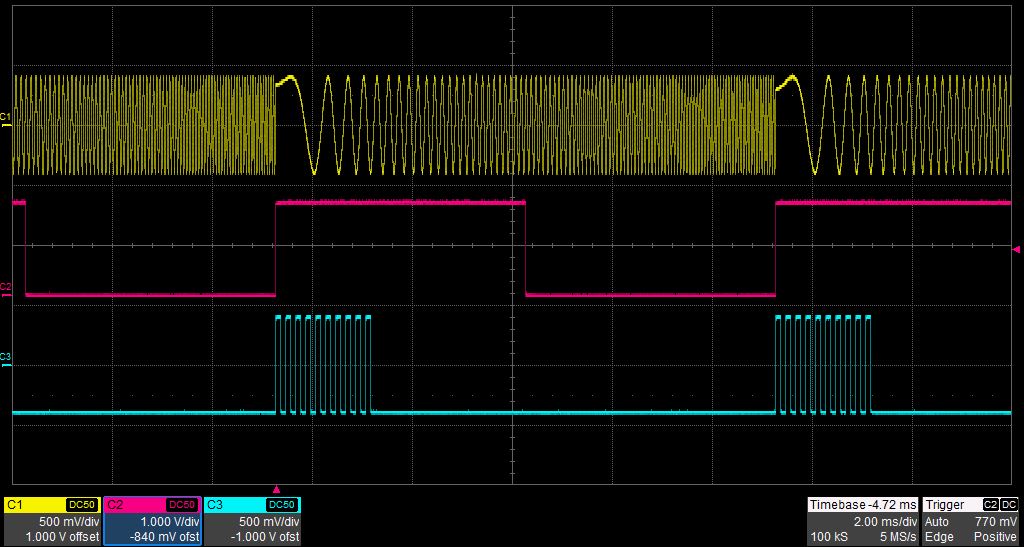The height and width of the screenshot is (547, 1024).
Task: Open the C1 channel descriptor box
Action: (x=52, y=521)
